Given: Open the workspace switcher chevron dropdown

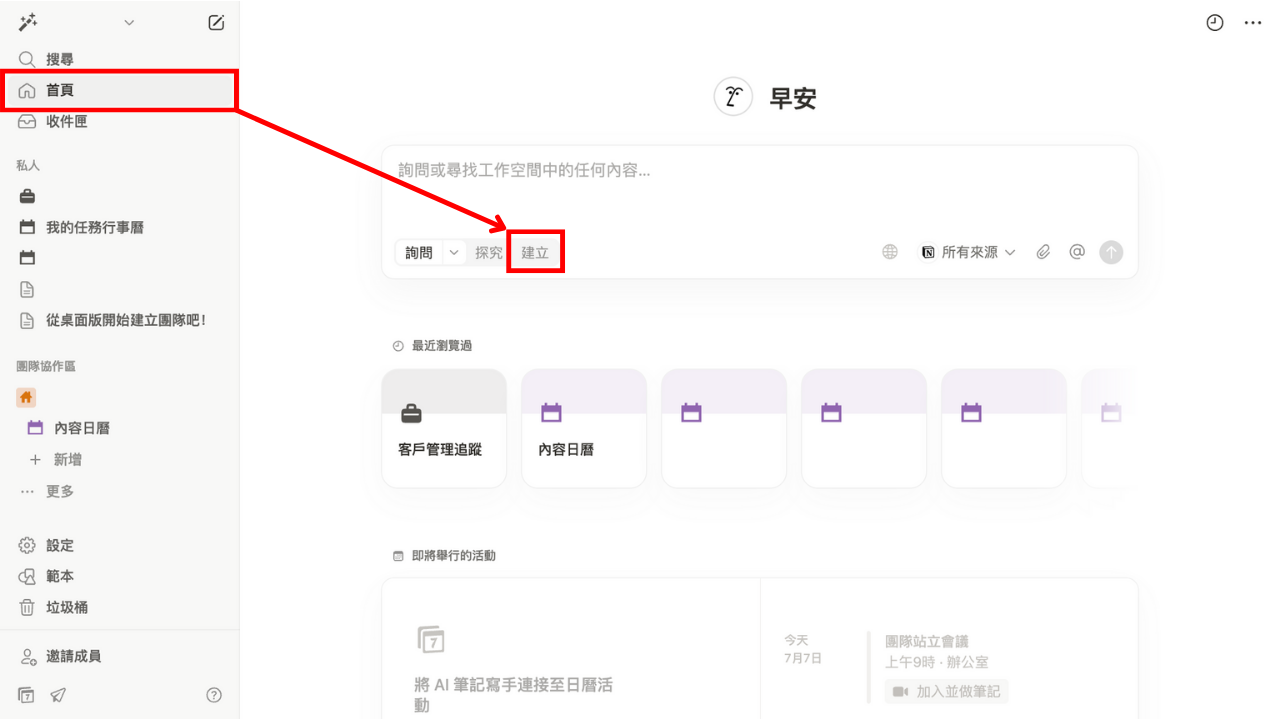Looking at the screenshot, I should tap(129, 23).
